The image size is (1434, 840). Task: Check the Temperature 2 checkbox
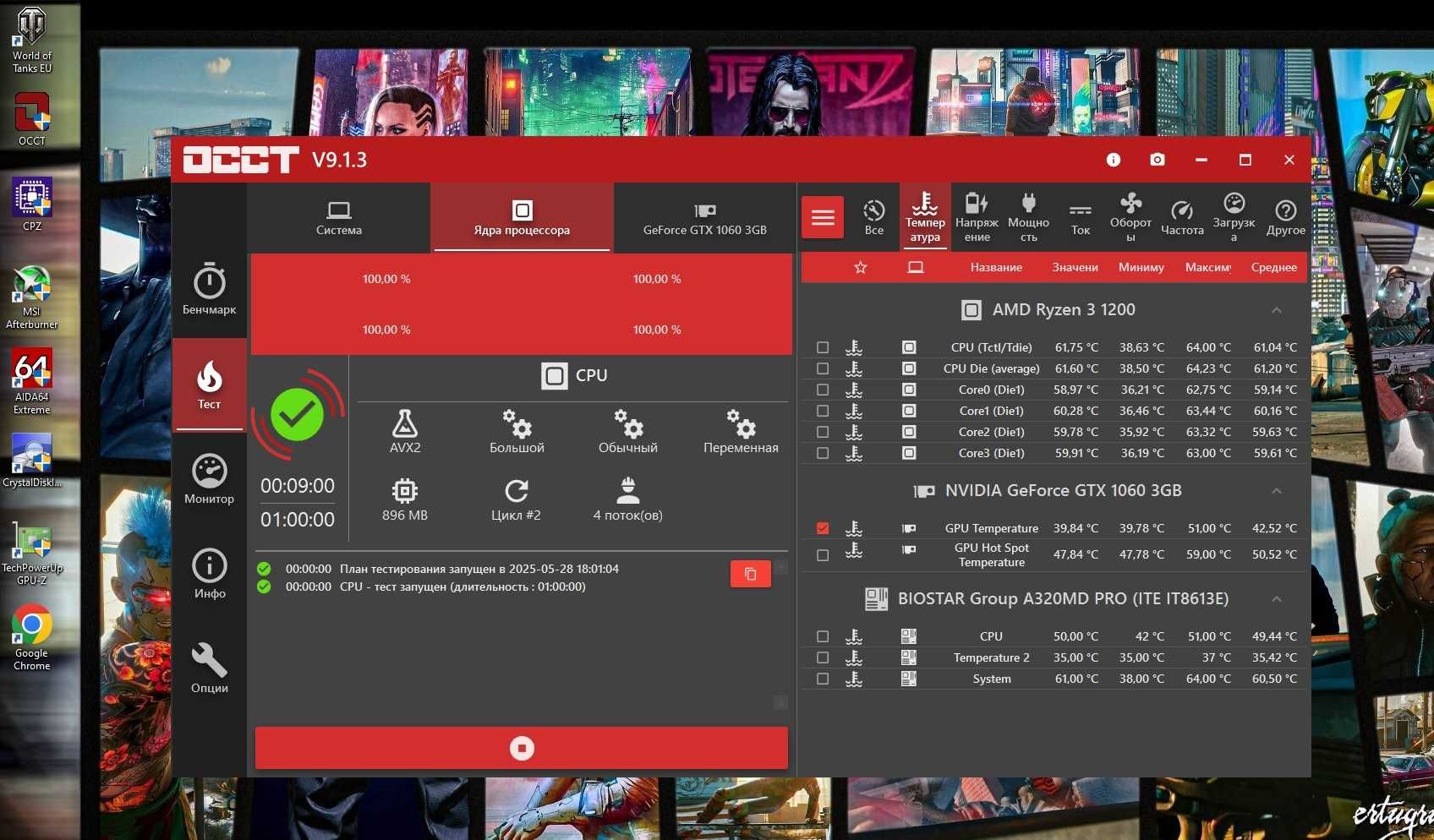823,657
